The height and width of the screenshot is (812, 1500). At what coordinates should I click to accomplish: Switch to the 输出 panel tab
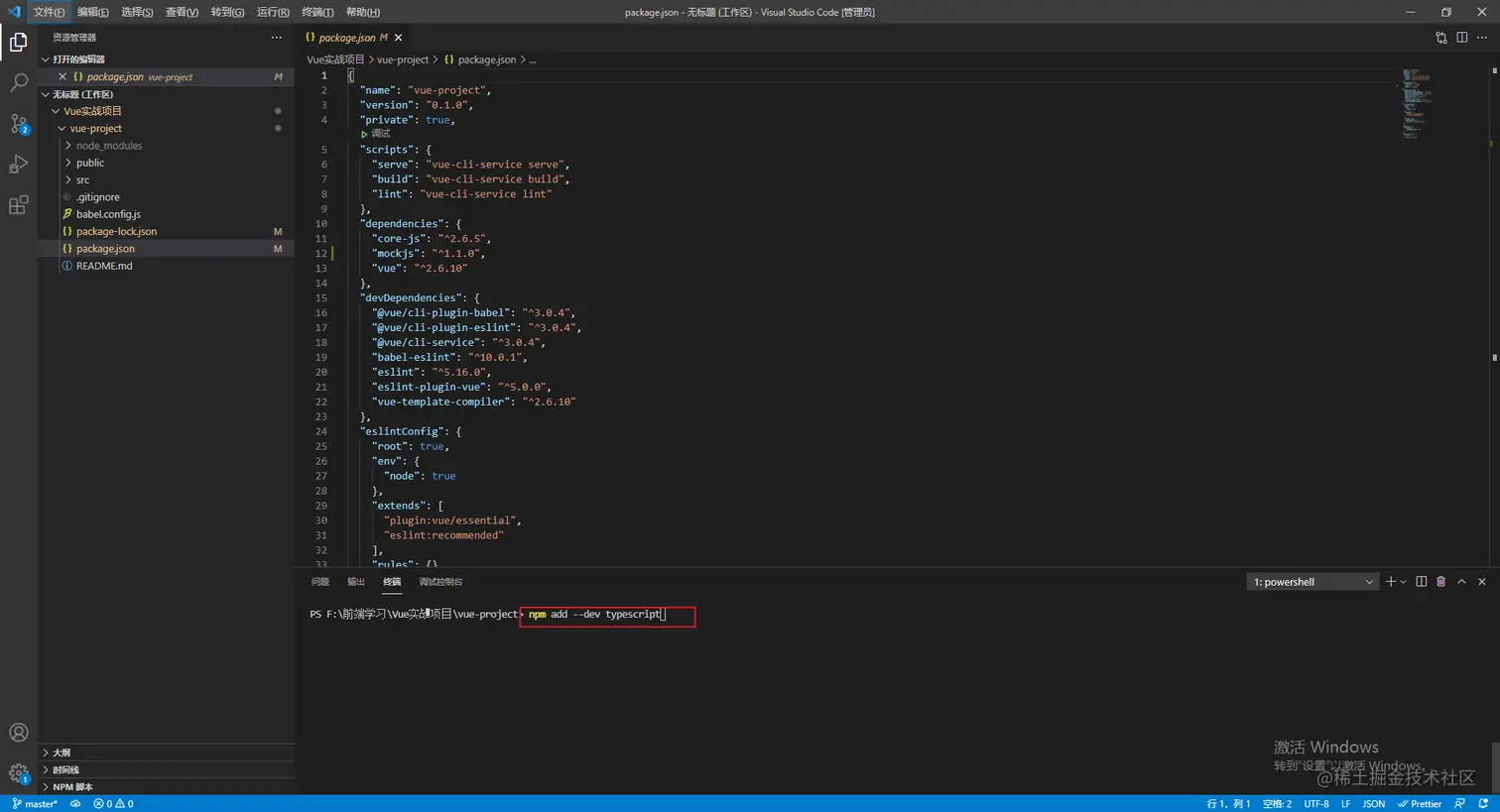[x=356, y=582]
